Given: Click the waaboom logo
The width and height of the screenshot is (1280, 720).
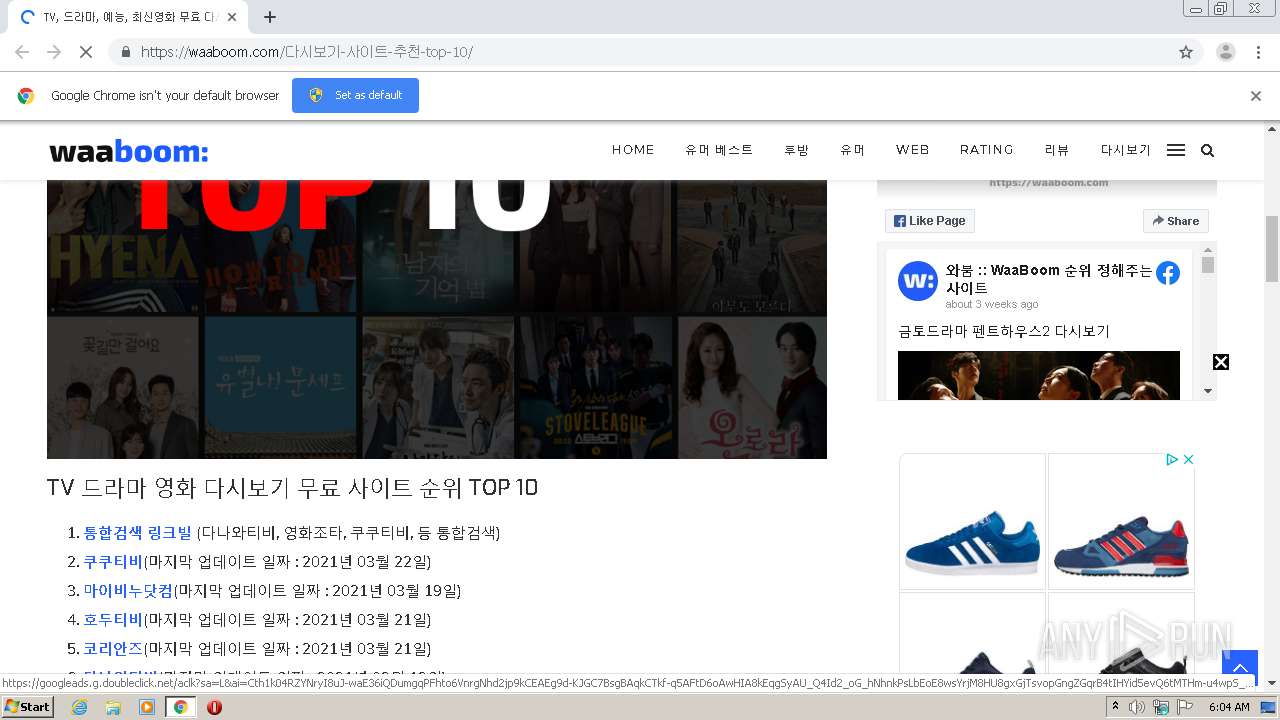Looking at the screenshot, I should 129,151.
